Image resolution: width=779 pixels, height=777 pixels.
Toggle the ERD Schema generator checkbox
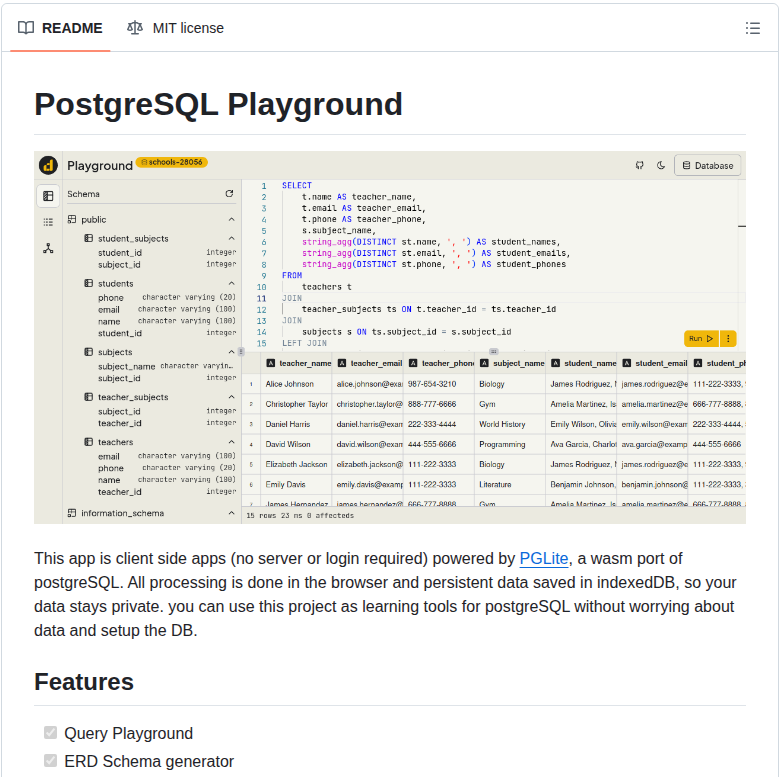50,760
